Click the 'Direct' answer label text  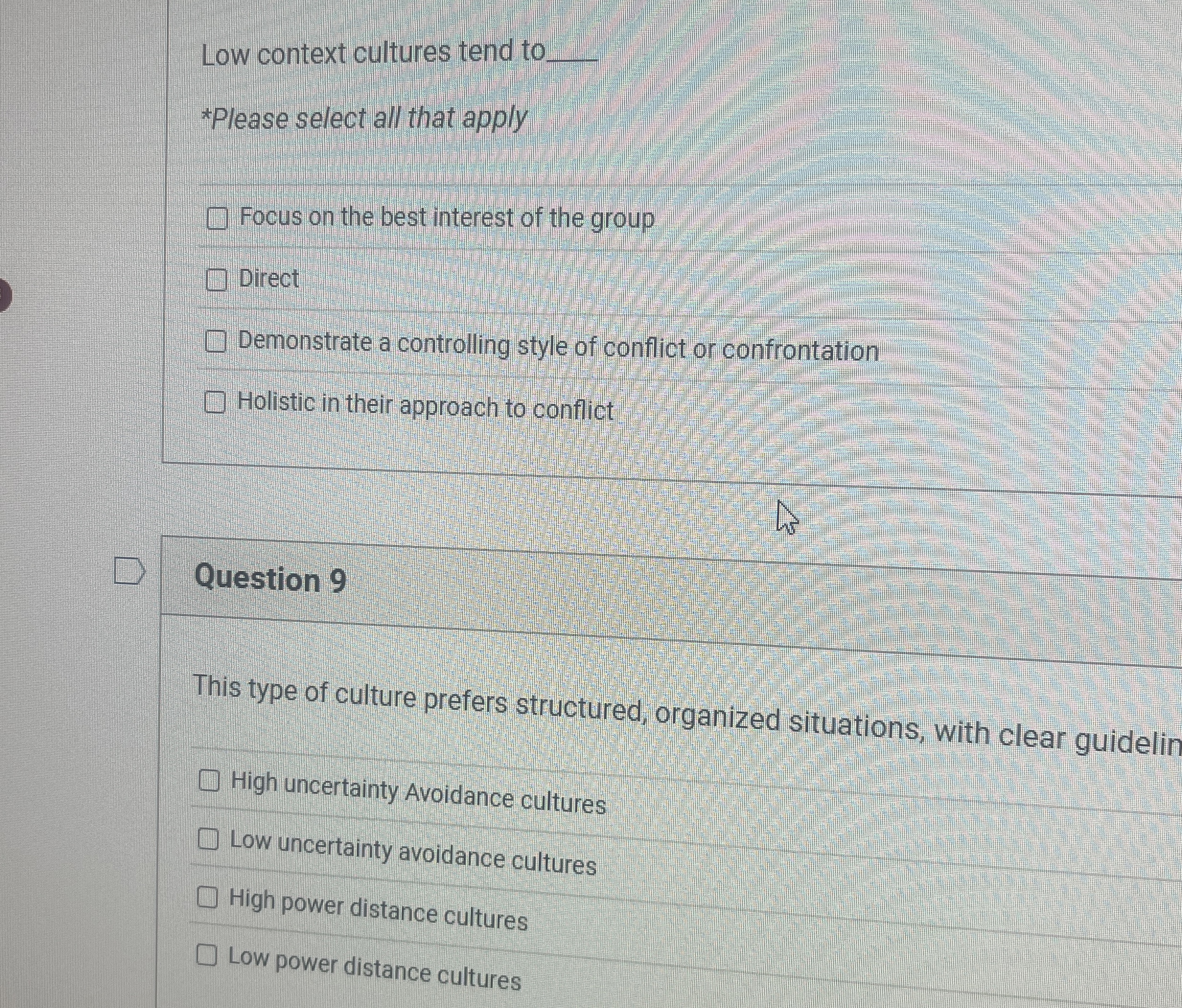[x=268, y=279]
